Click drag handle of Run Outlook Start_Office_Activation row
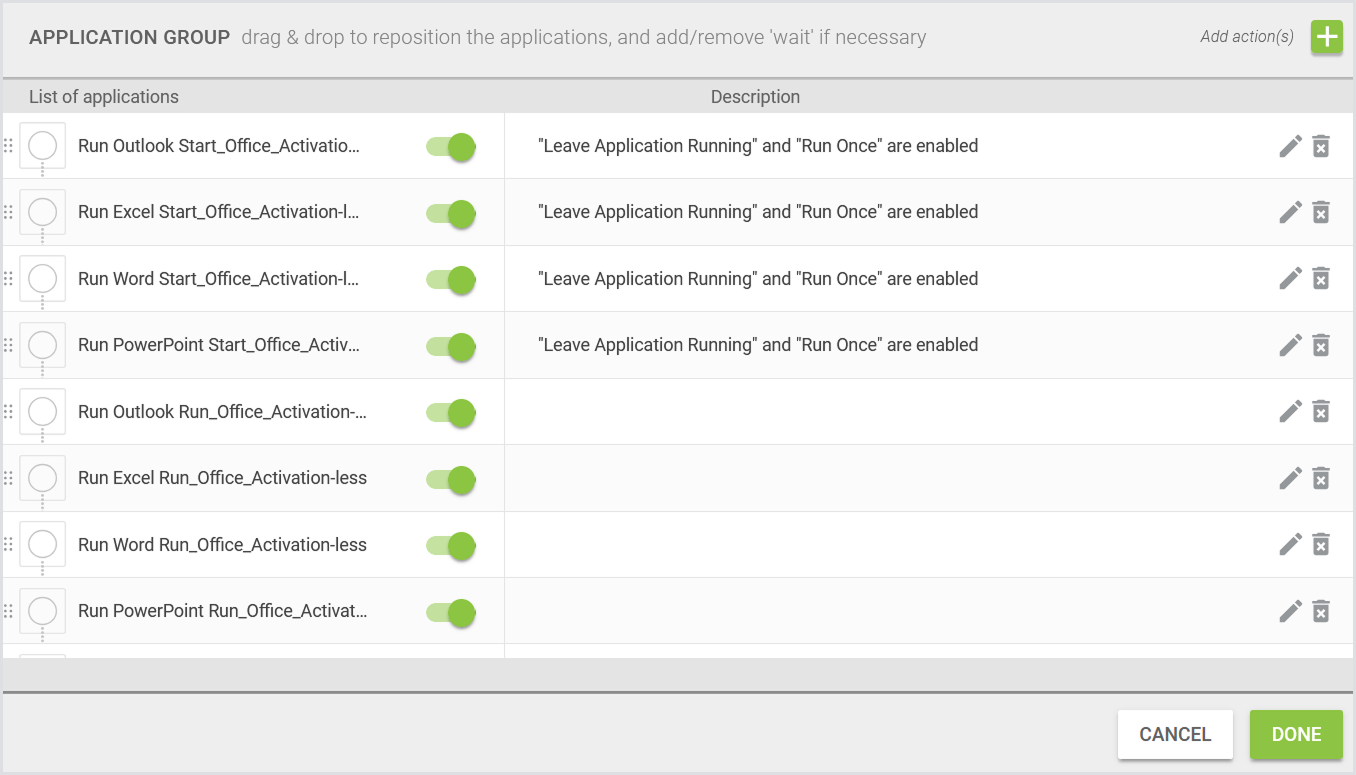The image size is (1356, 775). pos(8,146)
